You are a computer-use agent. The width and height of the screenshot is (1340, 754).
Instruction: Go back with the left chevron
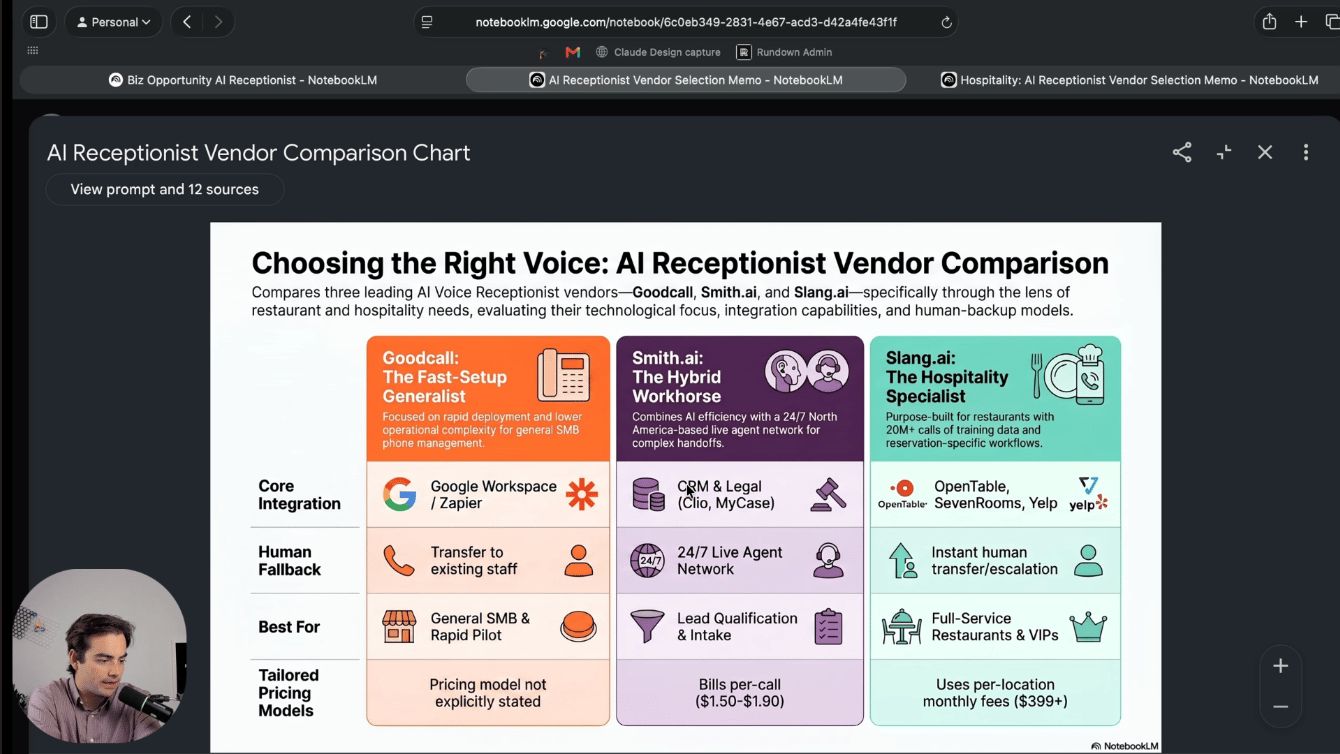(x=187, y=22)
